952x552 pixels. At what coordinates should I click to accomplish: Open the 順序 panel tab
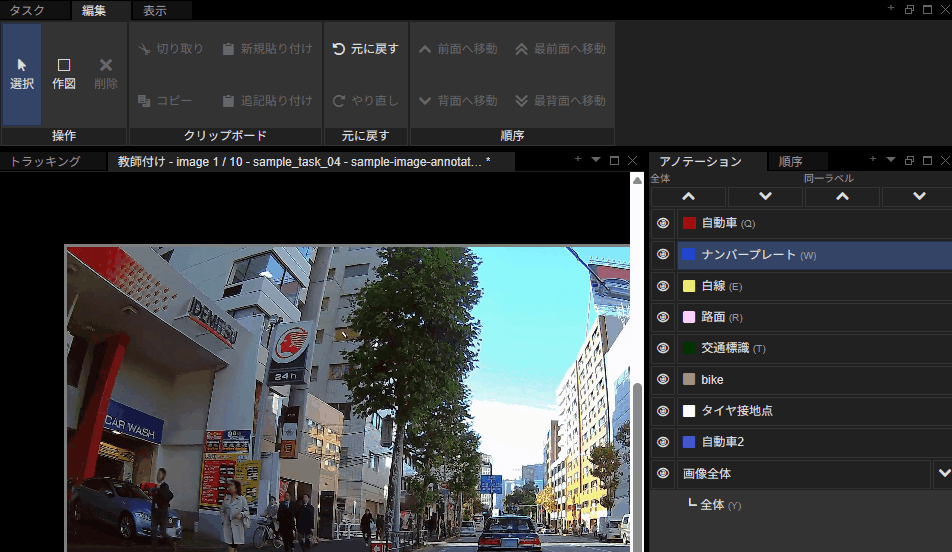(790, 162)
